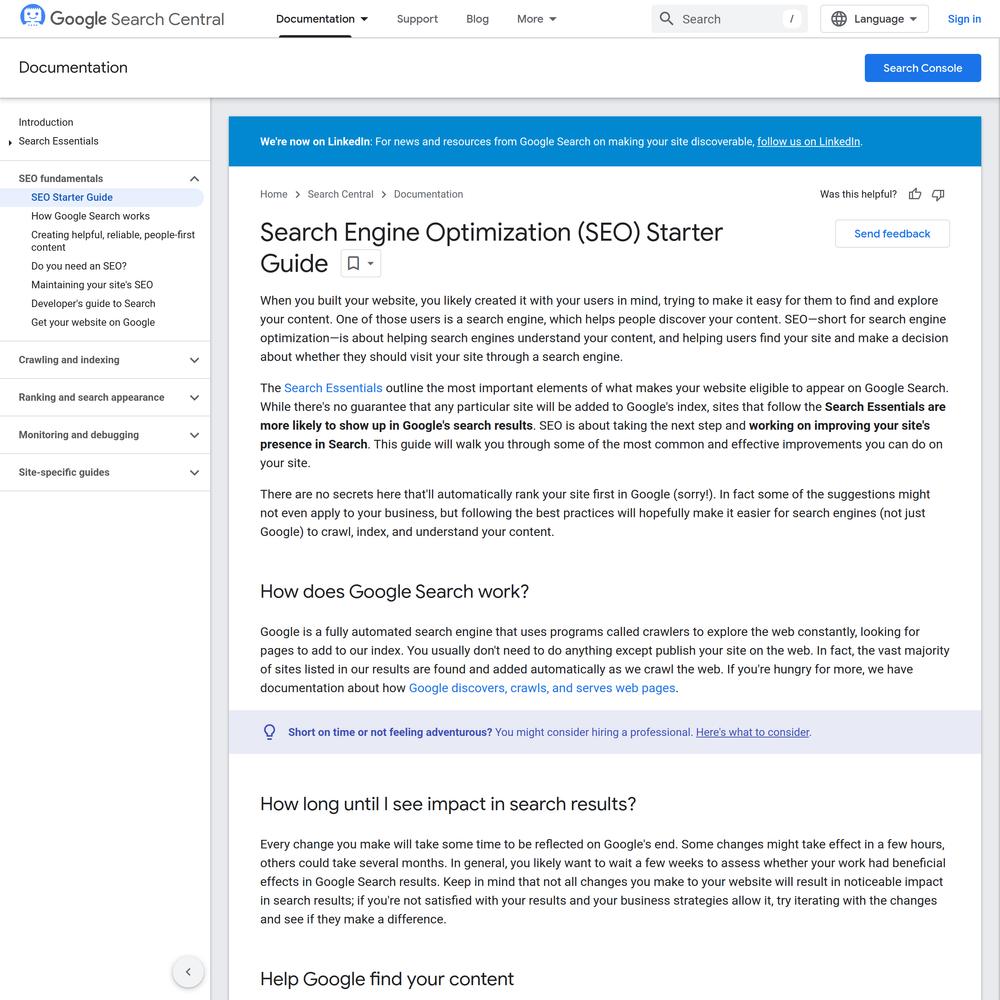
Task: Expand the Search Essentials tree arrow
Action: tap(10, 142)
